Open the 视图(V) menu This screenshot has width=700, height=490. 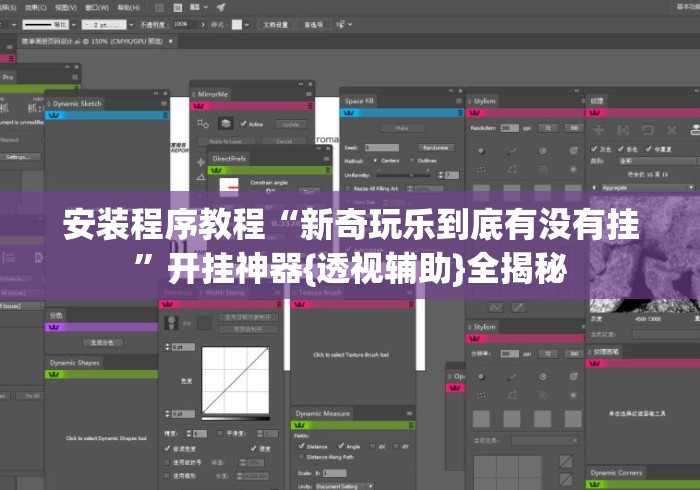[66, 7]
